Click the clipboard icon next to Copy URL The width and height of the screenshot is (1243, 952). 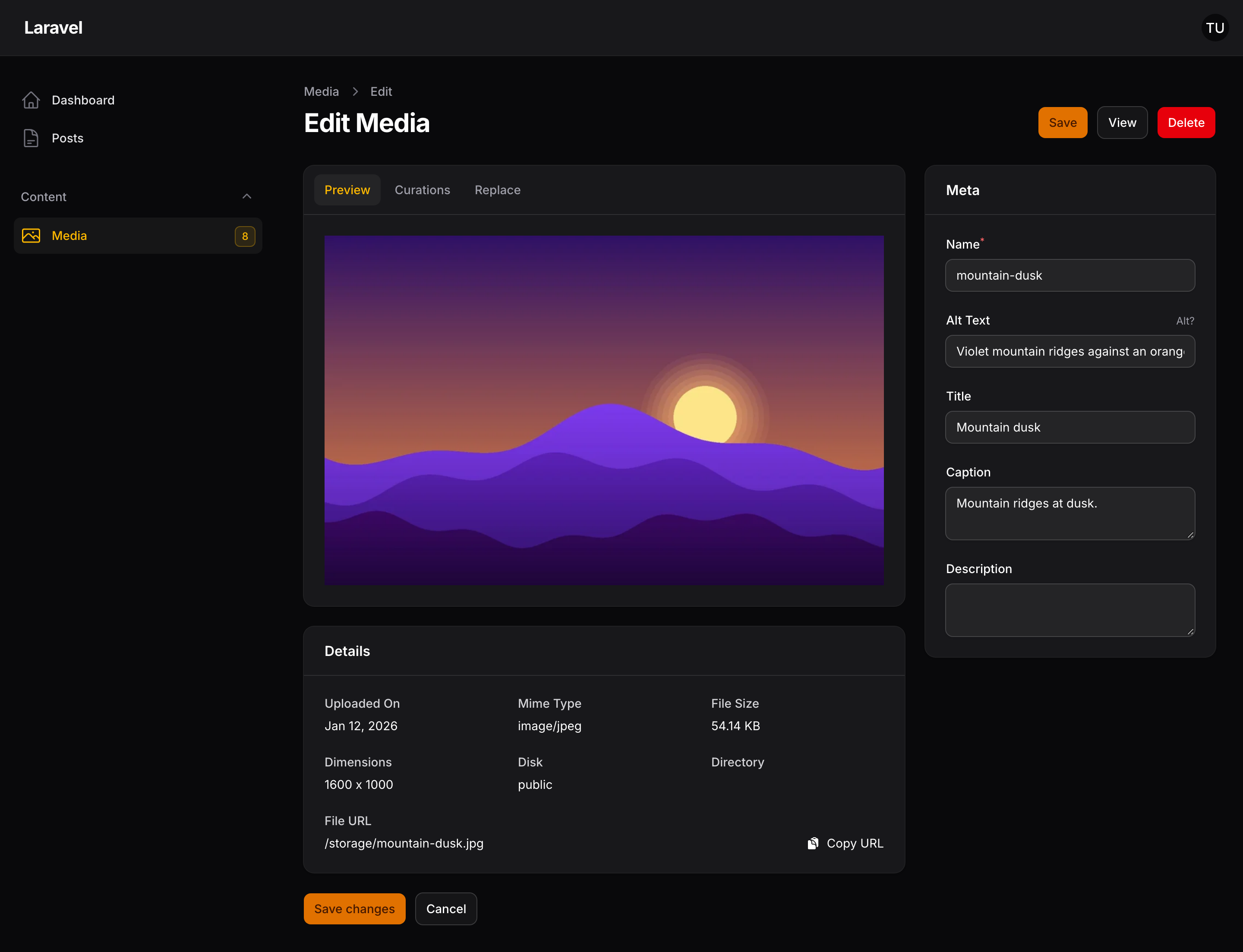click(x=813, y=843)
